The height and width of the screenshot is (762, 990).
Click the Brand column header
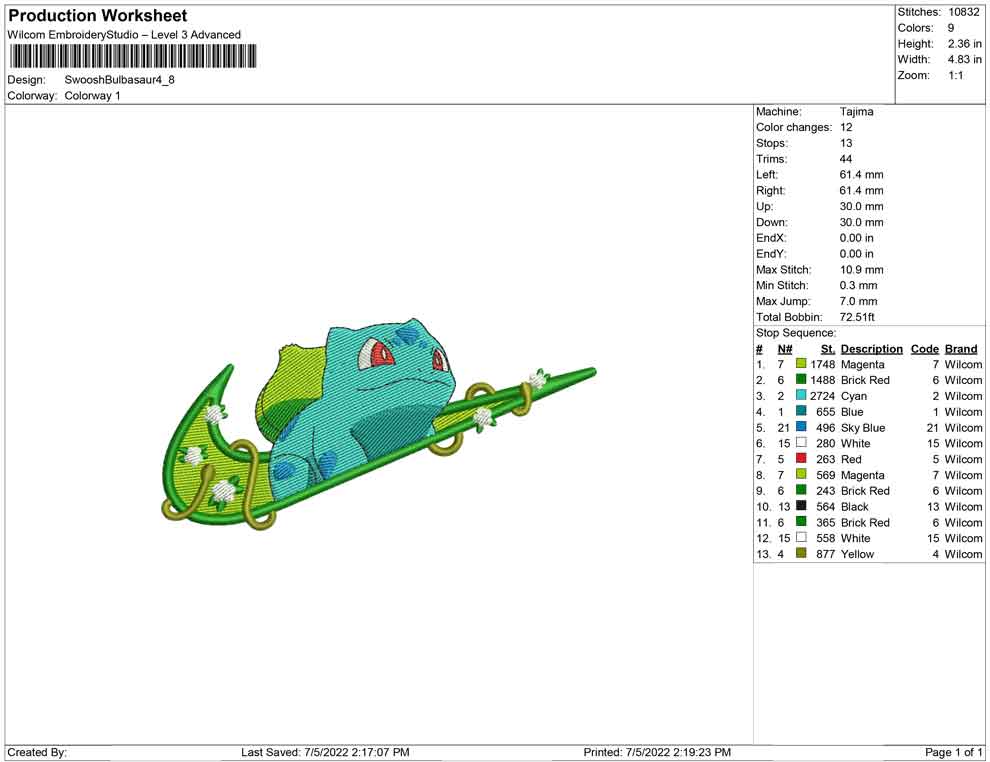click(961, 349)
